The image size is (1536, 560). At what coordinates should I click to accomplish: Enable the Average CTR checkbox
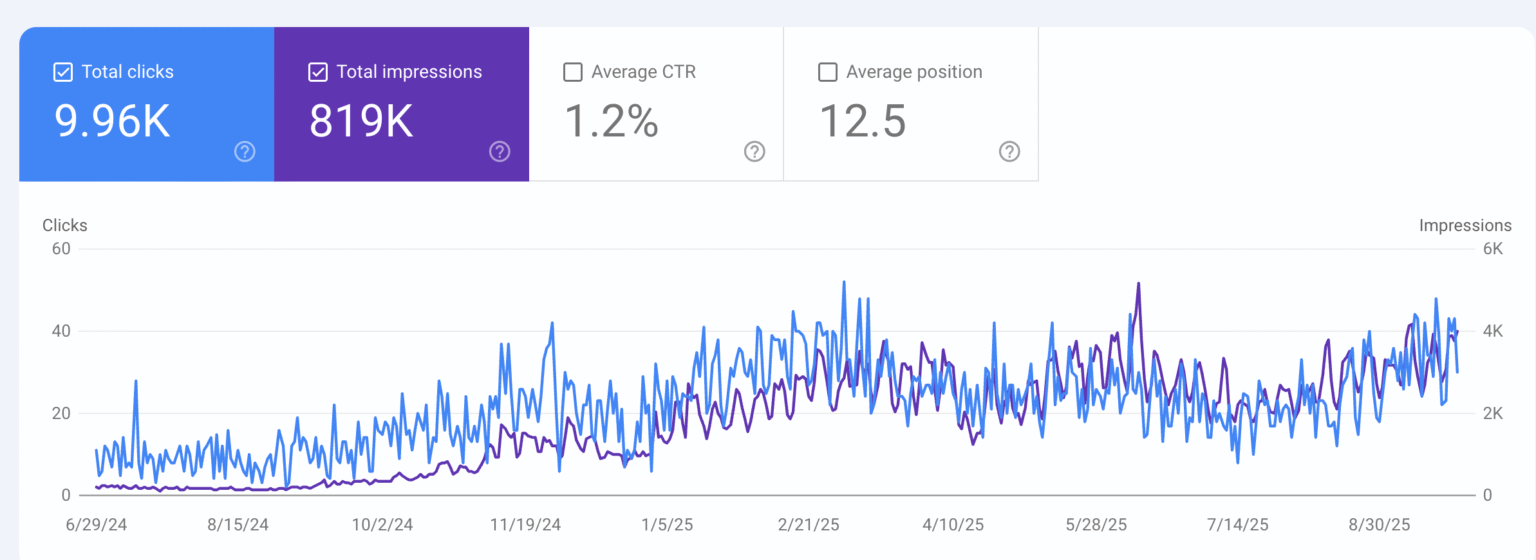(573, 72)
